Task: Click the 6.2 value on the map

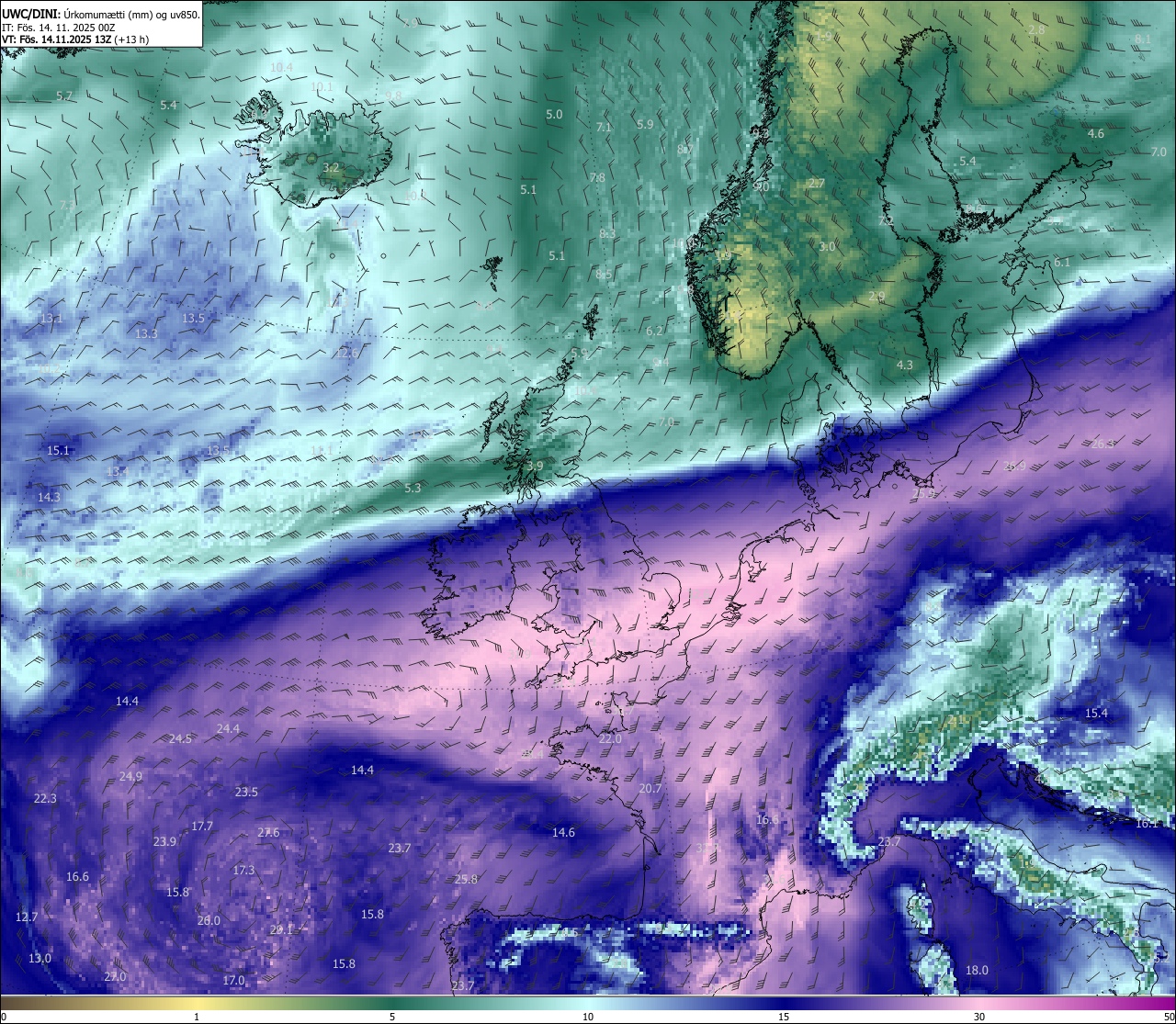Action: (x=654, y=332)
